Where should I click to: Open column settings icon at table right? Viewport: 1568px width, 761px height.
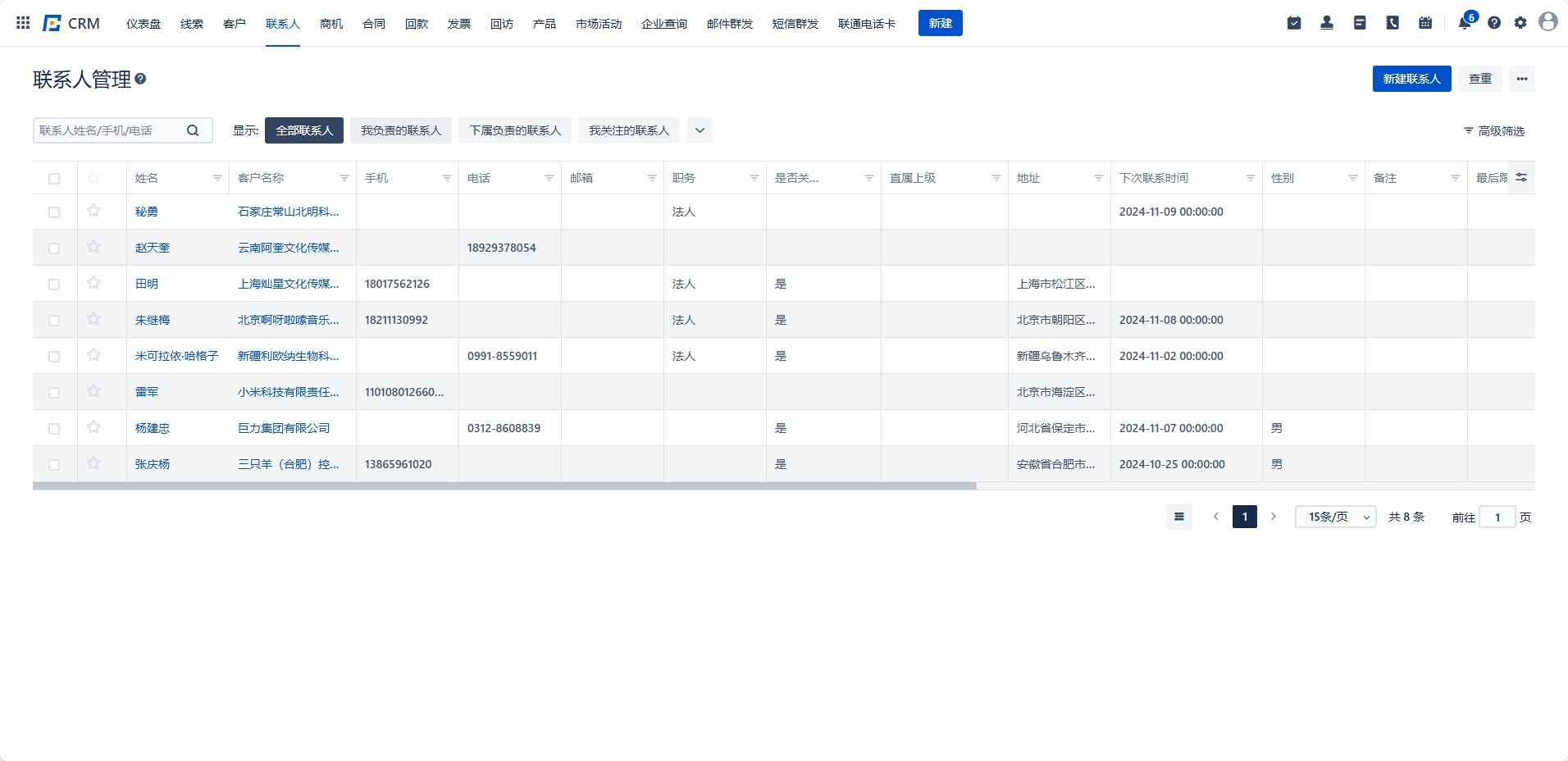coord(1521,177)
